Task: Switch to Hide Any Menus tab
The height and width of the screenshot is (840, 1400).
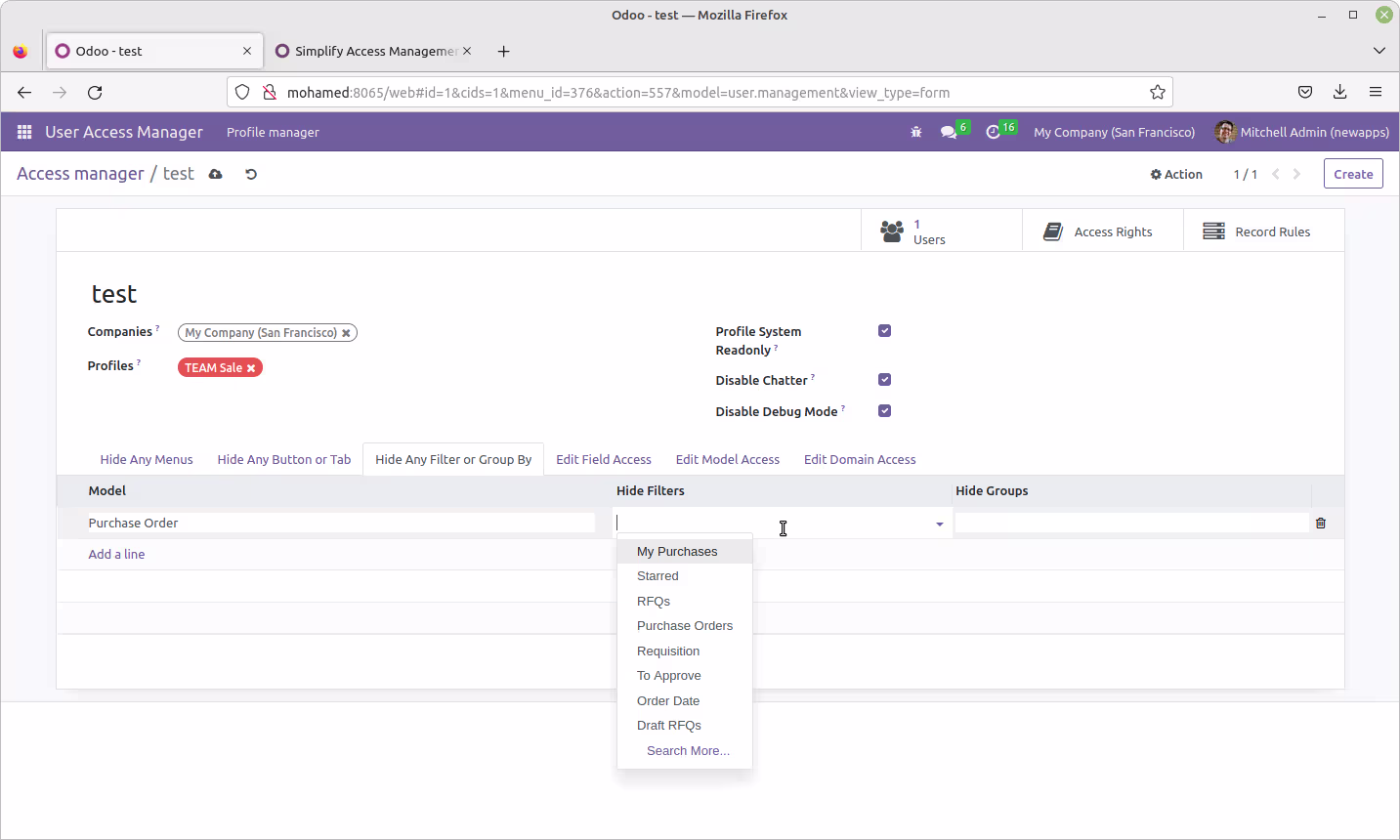Action: pyautogui.click(x=147, y=459)
